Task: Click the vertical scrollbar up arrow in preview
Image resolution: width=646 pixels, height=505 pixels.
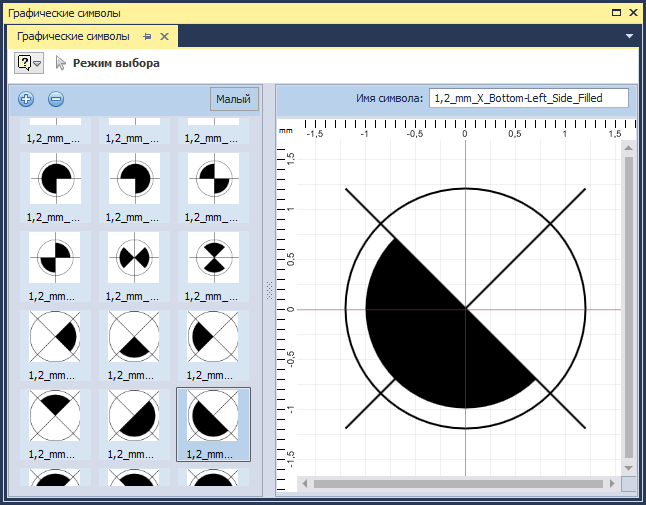Action: [629, 147]
